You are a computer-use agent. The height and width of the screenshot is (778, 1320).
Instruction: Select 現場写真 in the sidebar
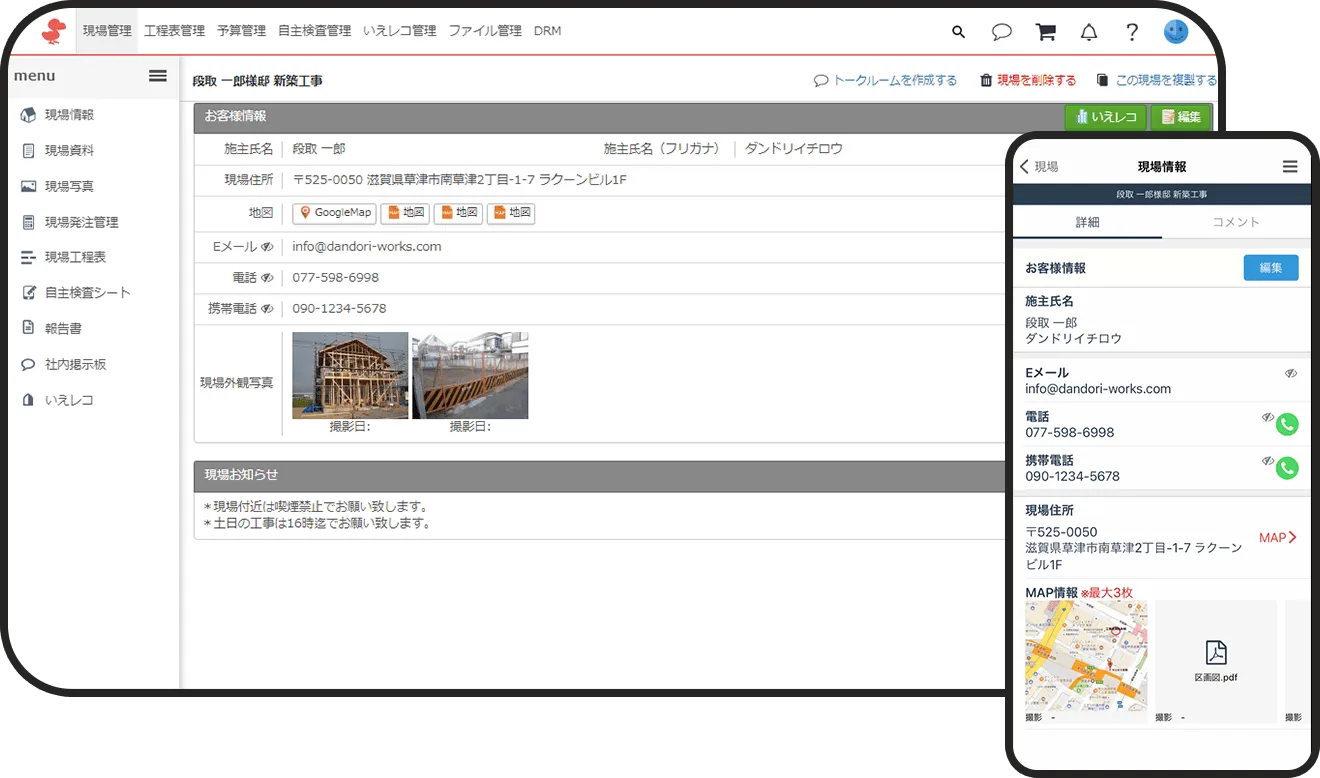(x=69, y=186)
